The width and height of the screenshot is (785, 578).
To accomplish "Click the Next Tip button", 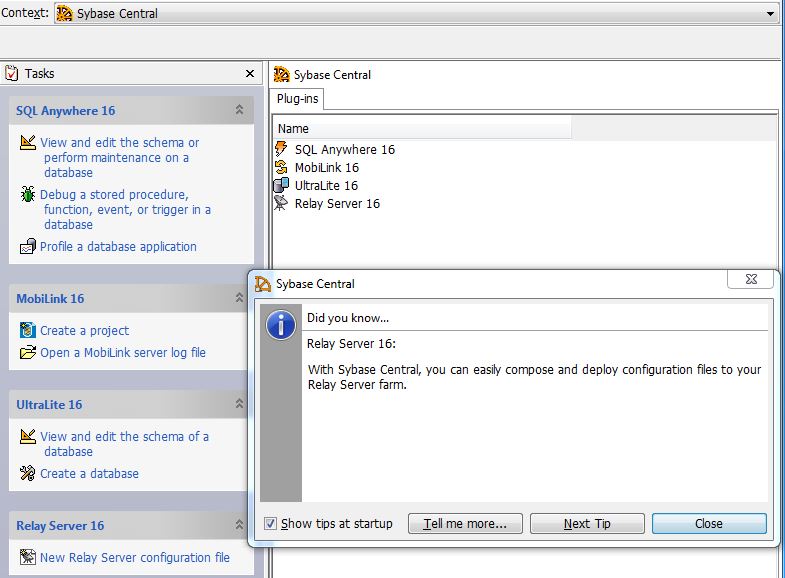I will (587, 523).
